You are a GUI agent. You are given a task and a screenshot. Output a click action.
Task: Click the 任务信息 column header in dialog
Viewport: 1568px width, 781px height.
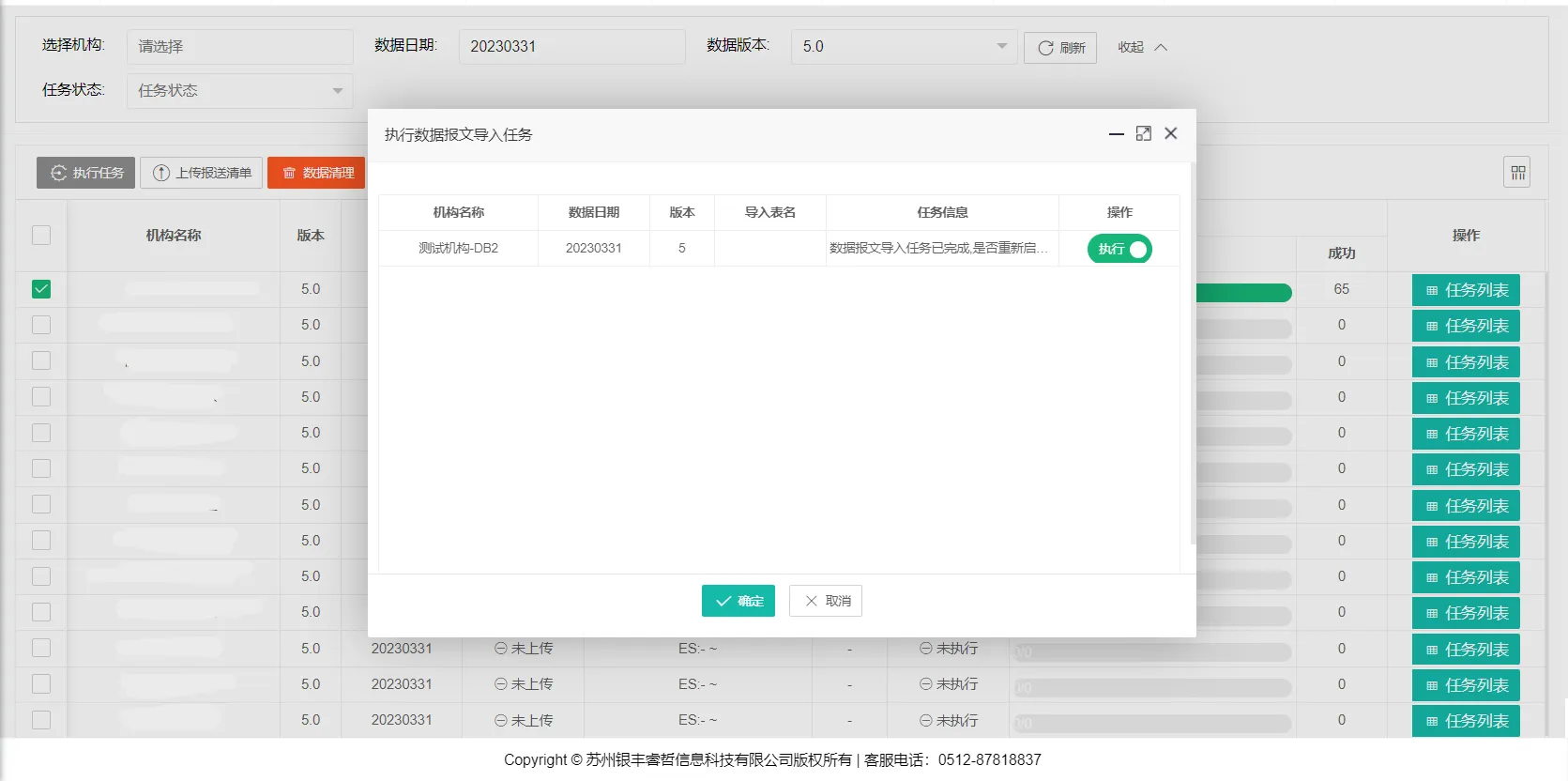942,212
